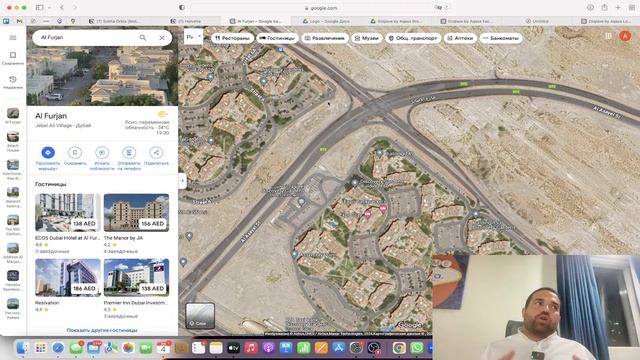Open Address Al Marjan recent item
640x360 pixels.
coord(13,253)
